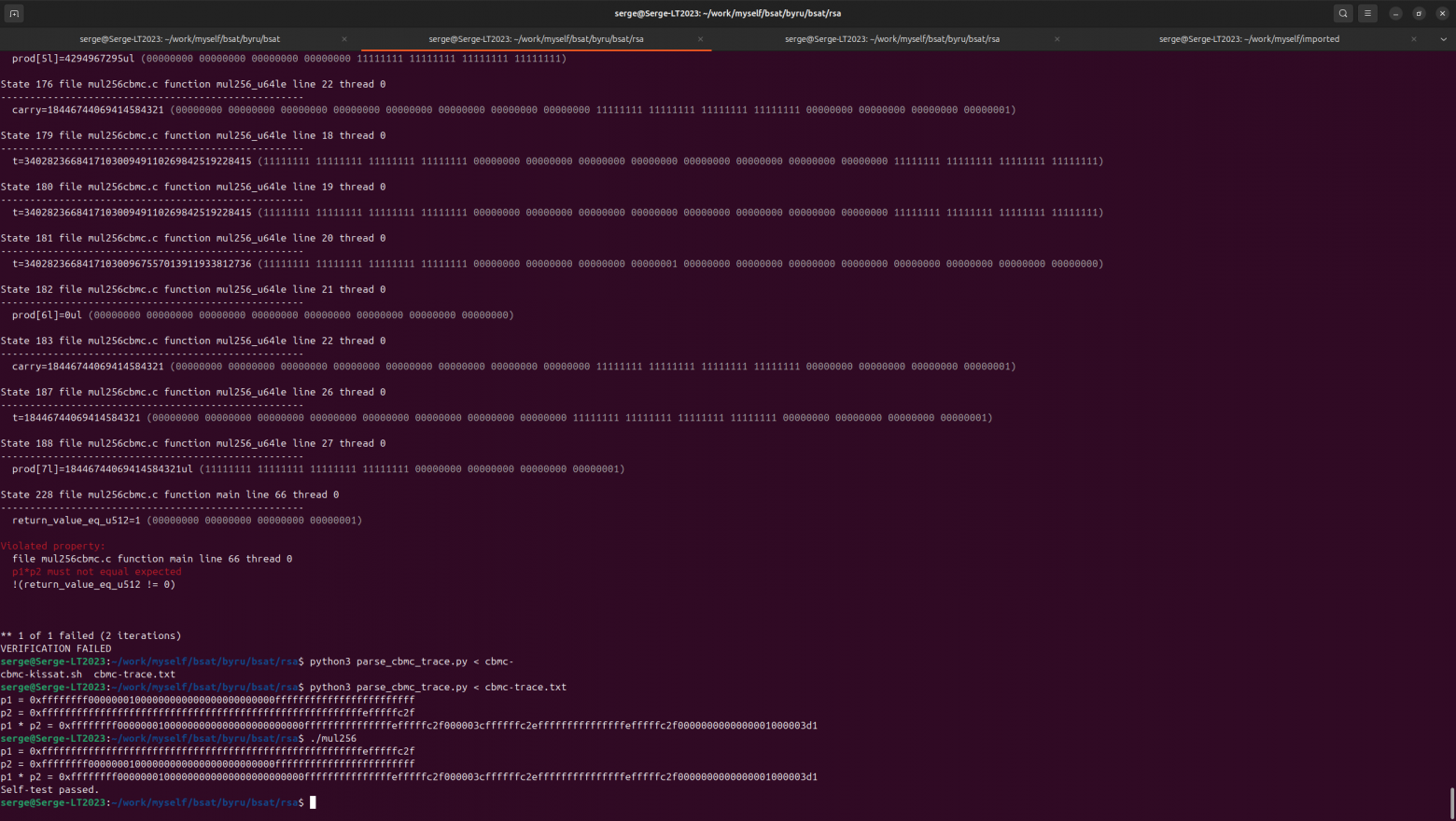Click the cursor at the last shell prompt
Image resolution: width=1456 pixels, height=821 pixels.
coord(313,802)
